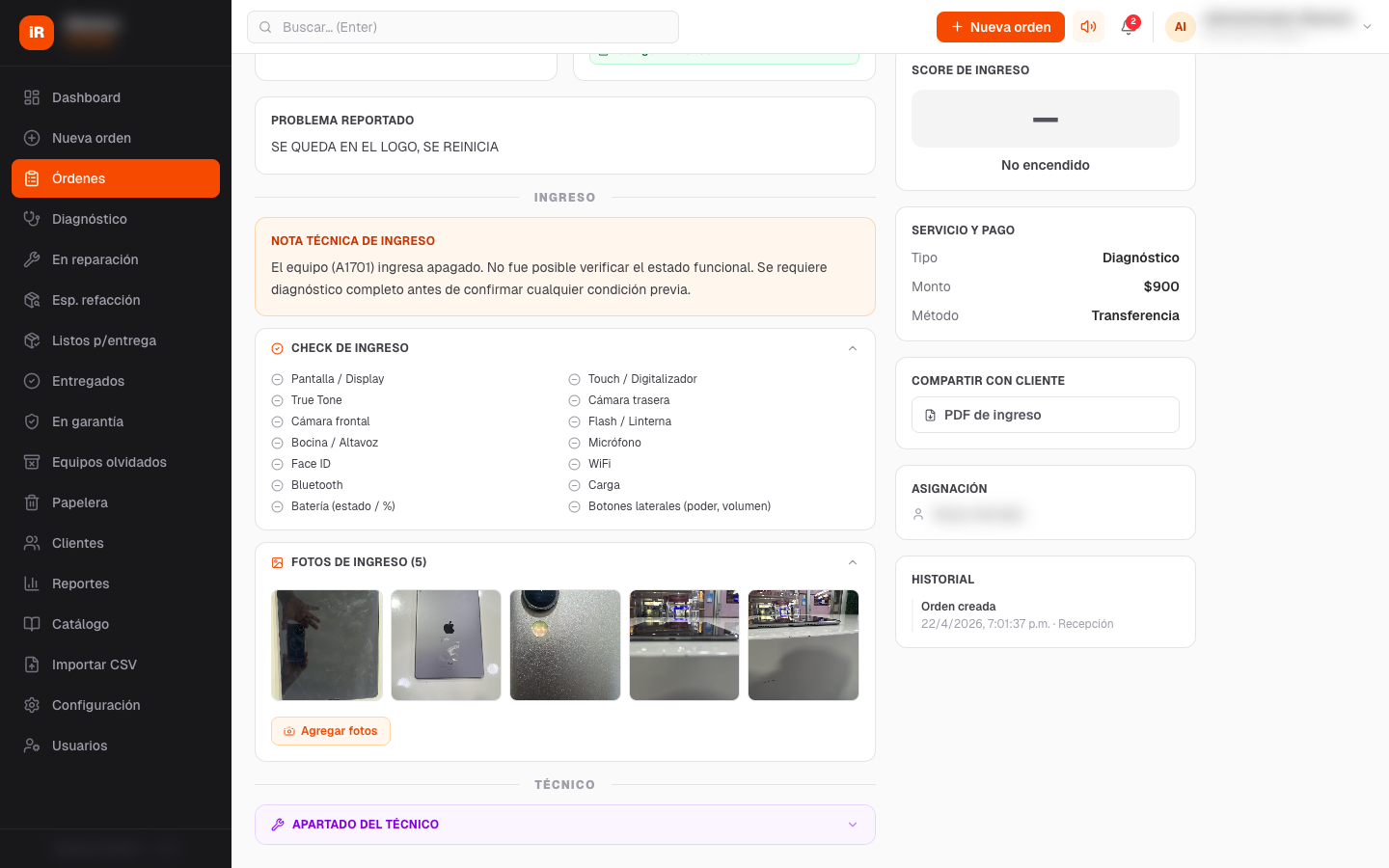
Task: Click the Importar CSV file icon
Action: (32, 665)
